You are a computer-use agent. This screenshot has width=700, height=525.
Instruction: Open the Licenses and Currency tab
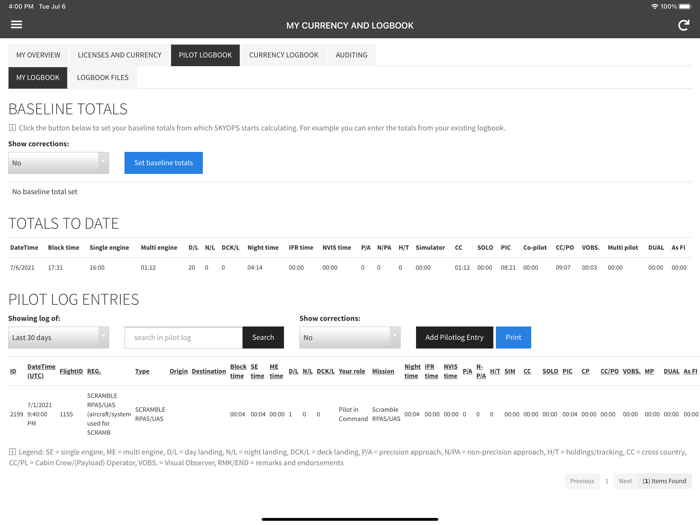point(119,55)
